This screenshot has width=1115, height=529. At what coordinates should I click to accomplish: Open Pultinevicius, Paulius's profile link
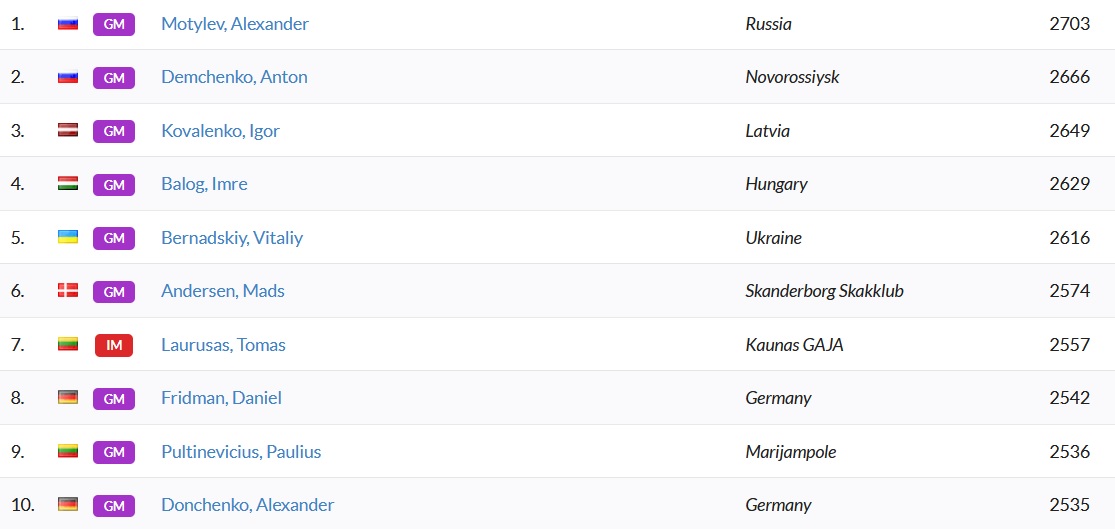coord(241,451)
